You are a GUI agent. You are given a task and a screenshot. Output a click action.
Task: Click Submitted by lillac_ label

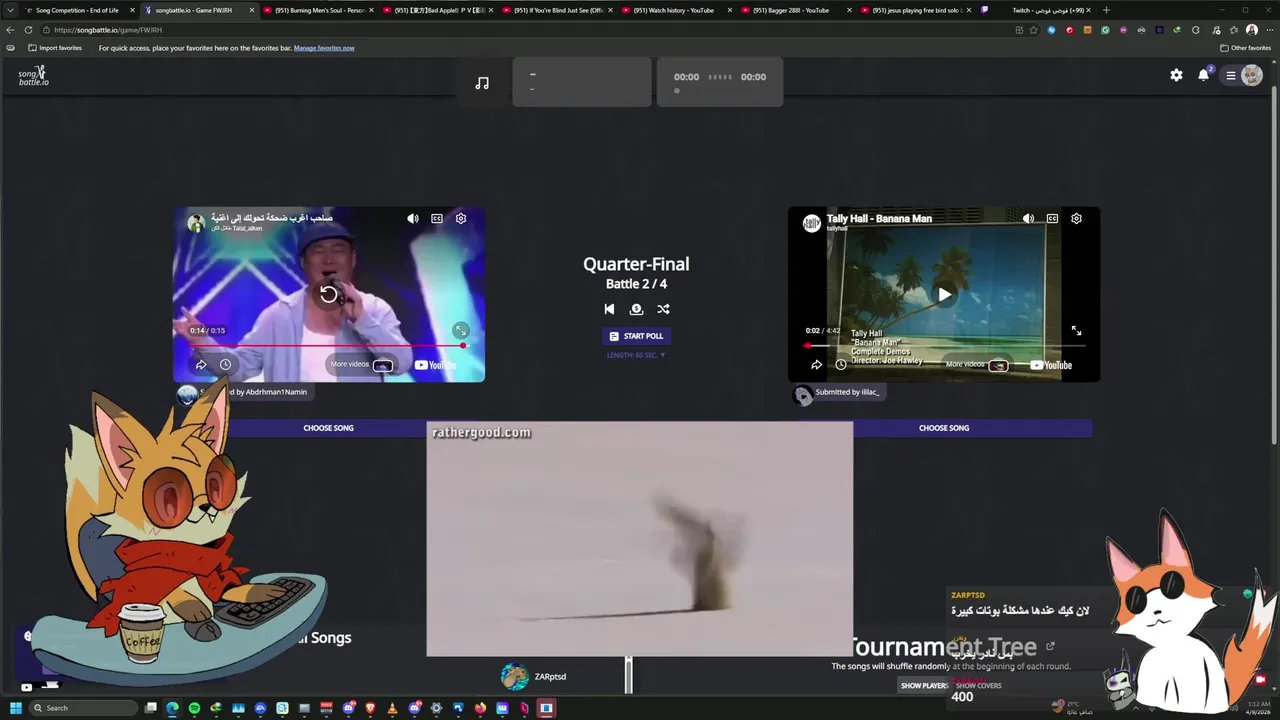[x=847, y=392]
